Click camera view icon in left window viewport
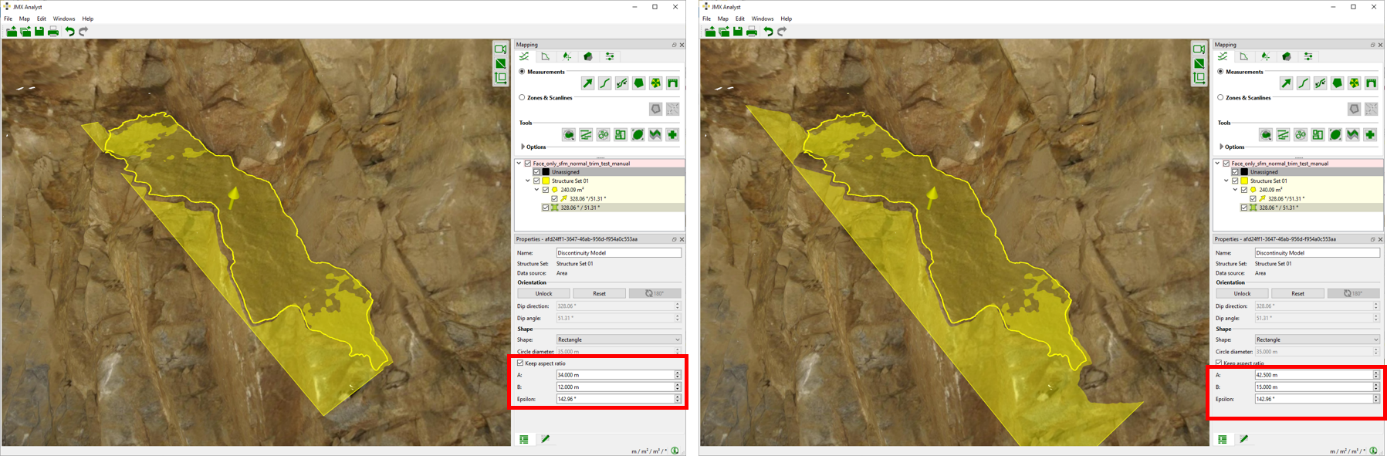Image resolution: width=1387 pixels, height=456 pixels. (x=500, y=49)
